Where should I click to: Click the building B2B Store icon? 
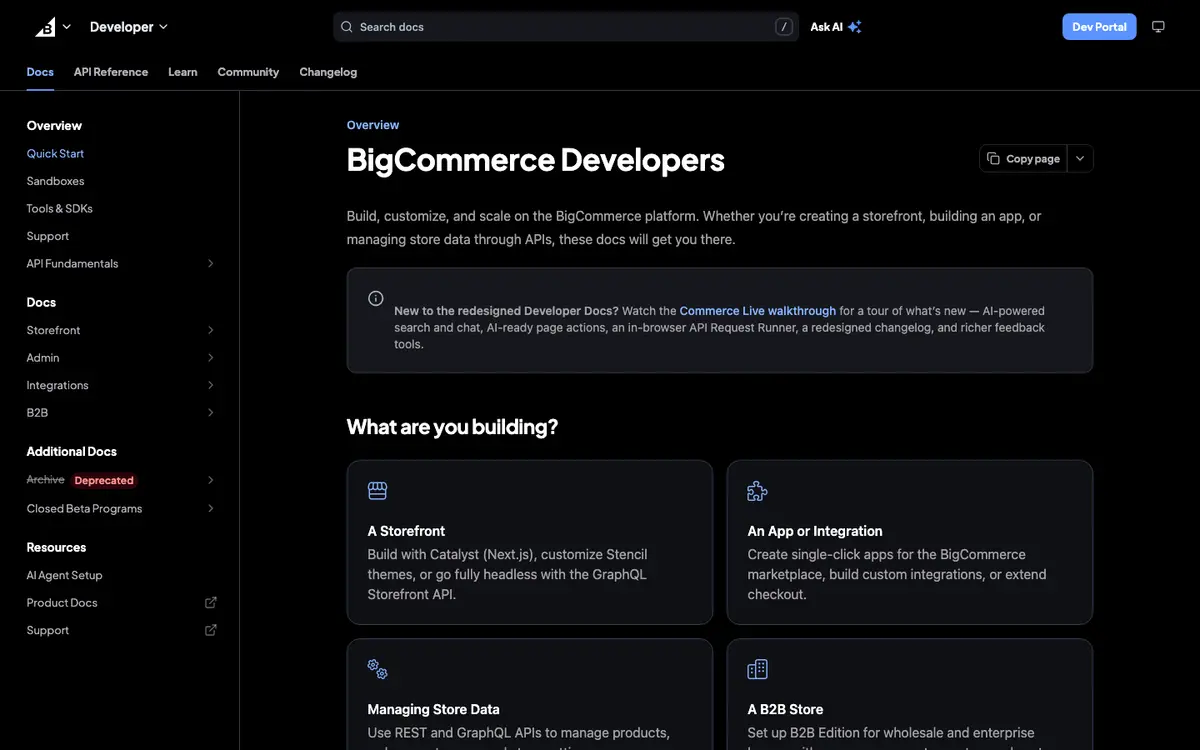pos(757,669)
